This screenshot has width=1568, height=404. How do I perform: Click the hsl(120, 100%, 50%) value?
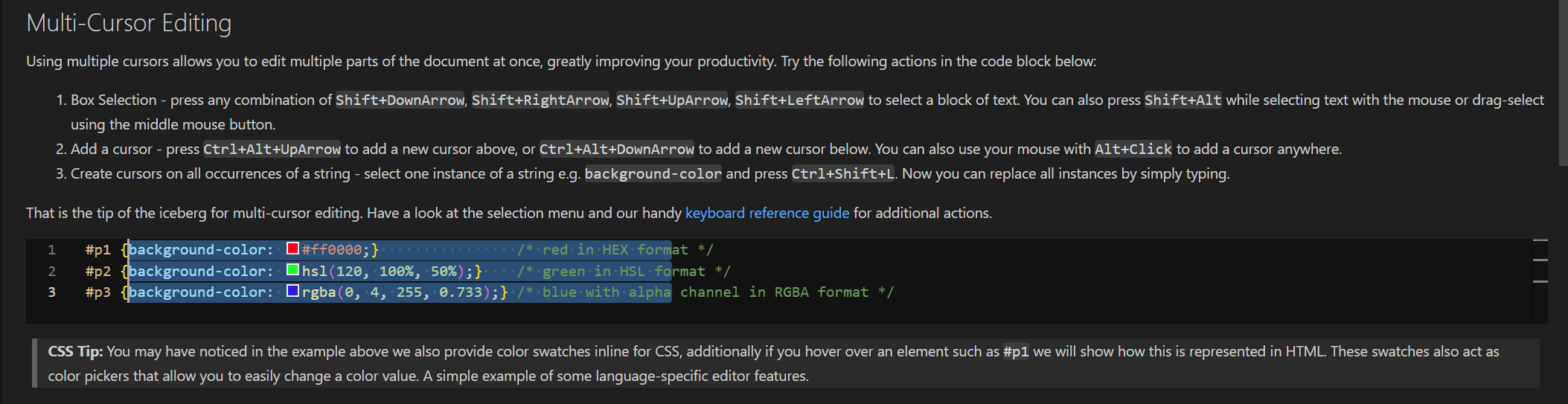pyautogui.click(x=384, y=272)
